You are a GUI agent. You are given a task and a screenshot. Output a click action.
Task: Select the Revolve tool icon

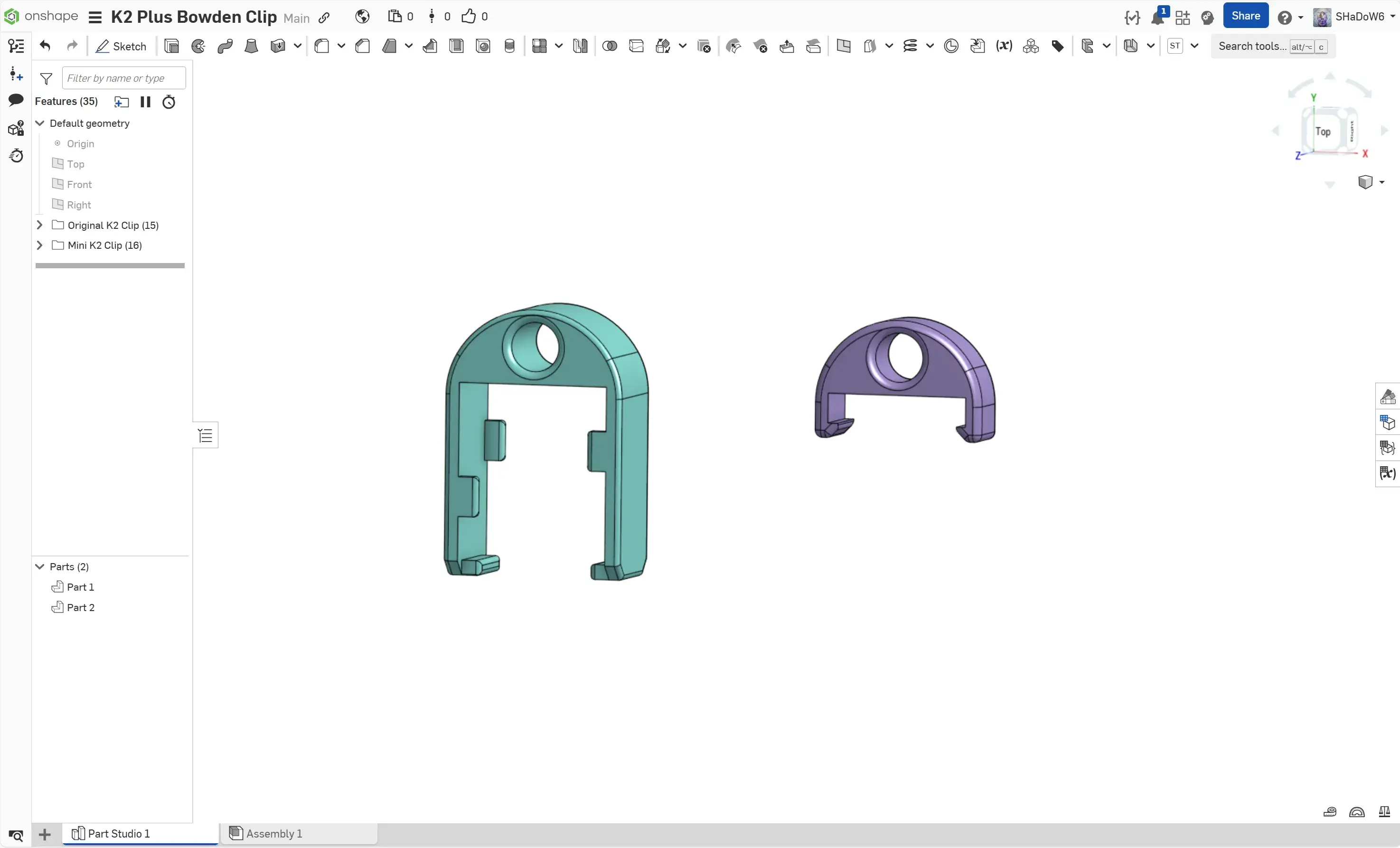(x=198, y=46)
